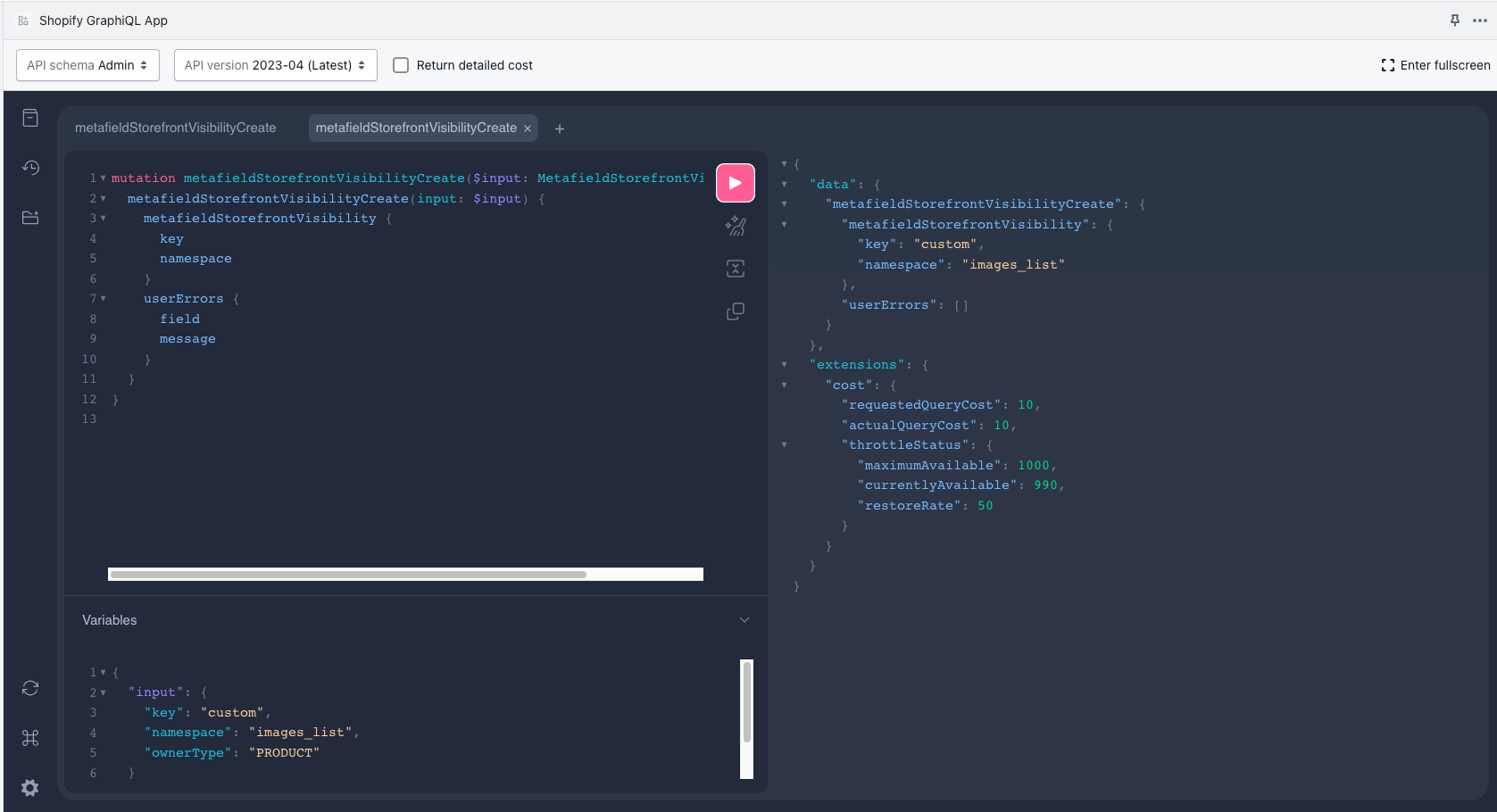Enable Return detailed cost

coord(401,64)
